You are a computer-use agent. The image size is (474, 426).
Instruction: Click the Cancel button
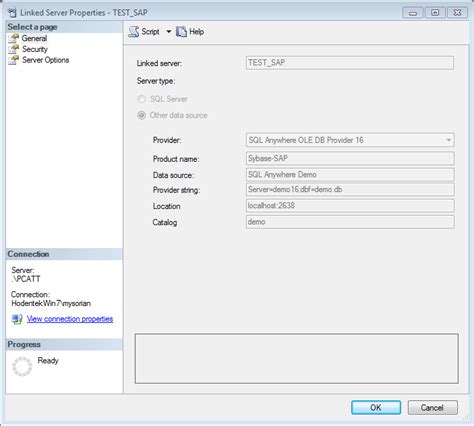(432, 407)
